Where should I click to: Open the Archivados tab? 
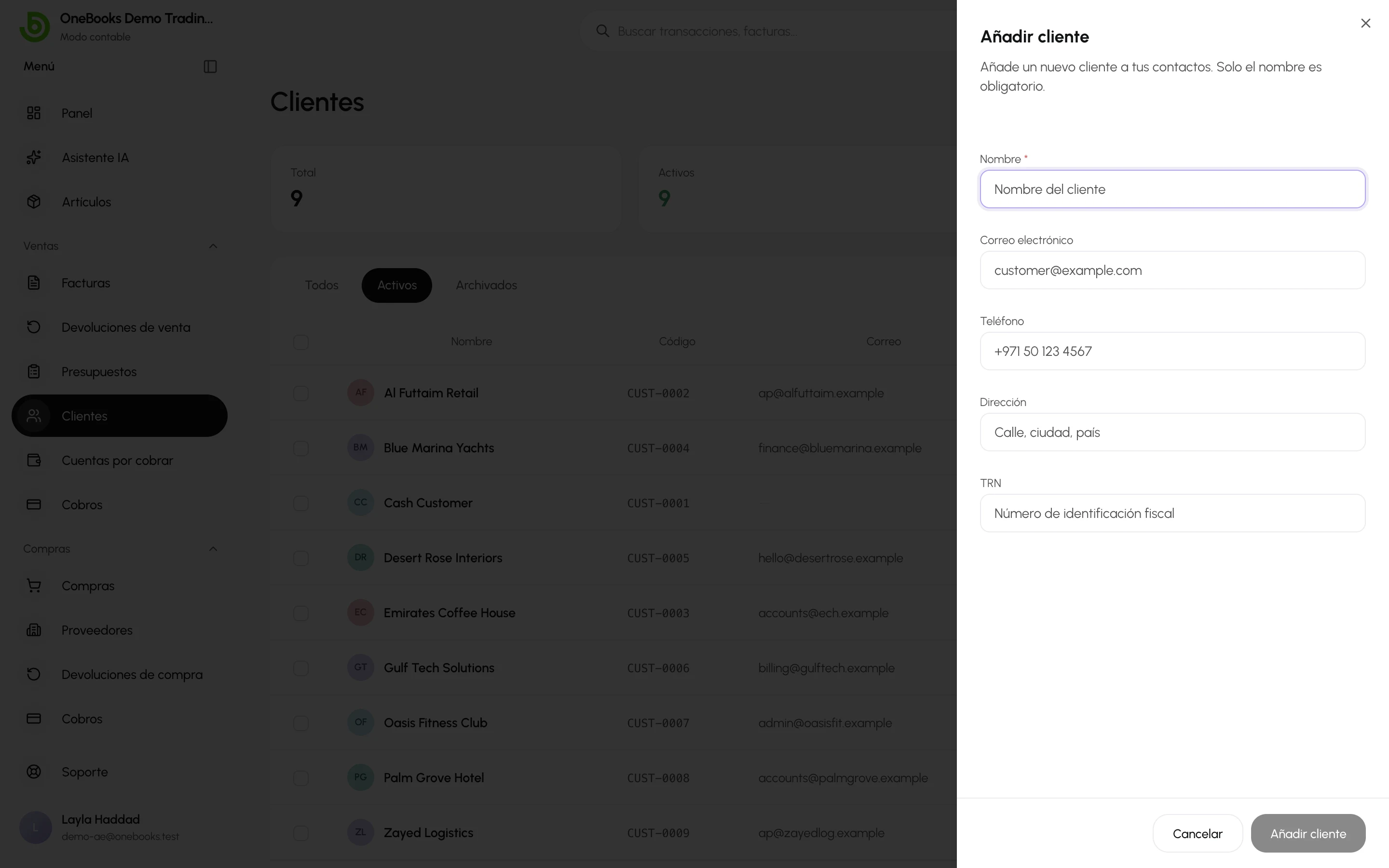coord(486,285)
